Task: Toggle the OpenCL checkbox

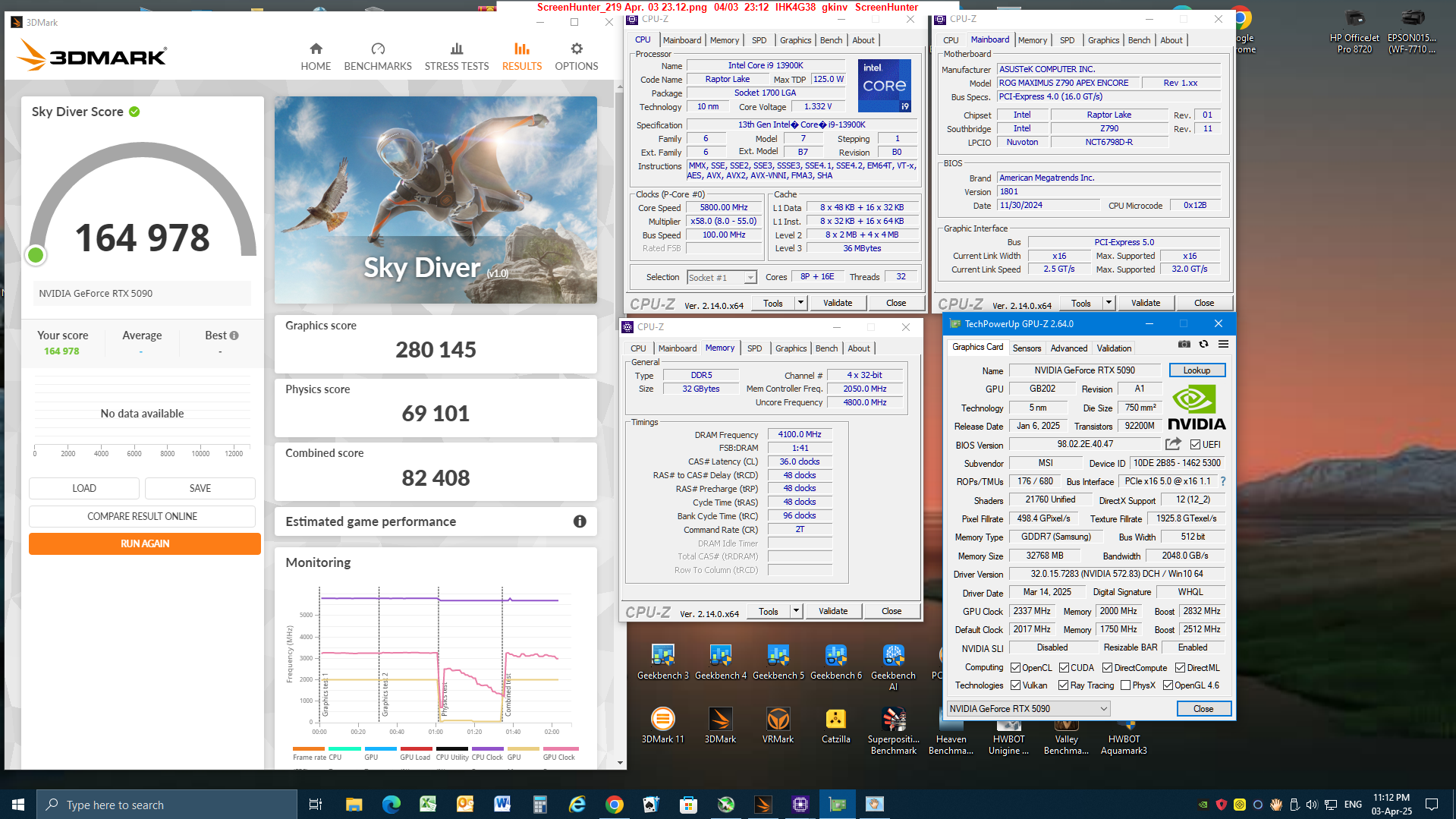Action: (1015, 668)
